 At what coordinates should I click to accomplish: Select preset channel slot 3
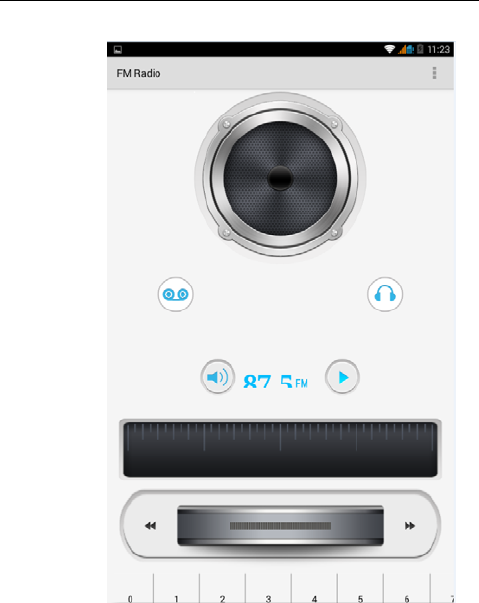click(x=268, y=588)
